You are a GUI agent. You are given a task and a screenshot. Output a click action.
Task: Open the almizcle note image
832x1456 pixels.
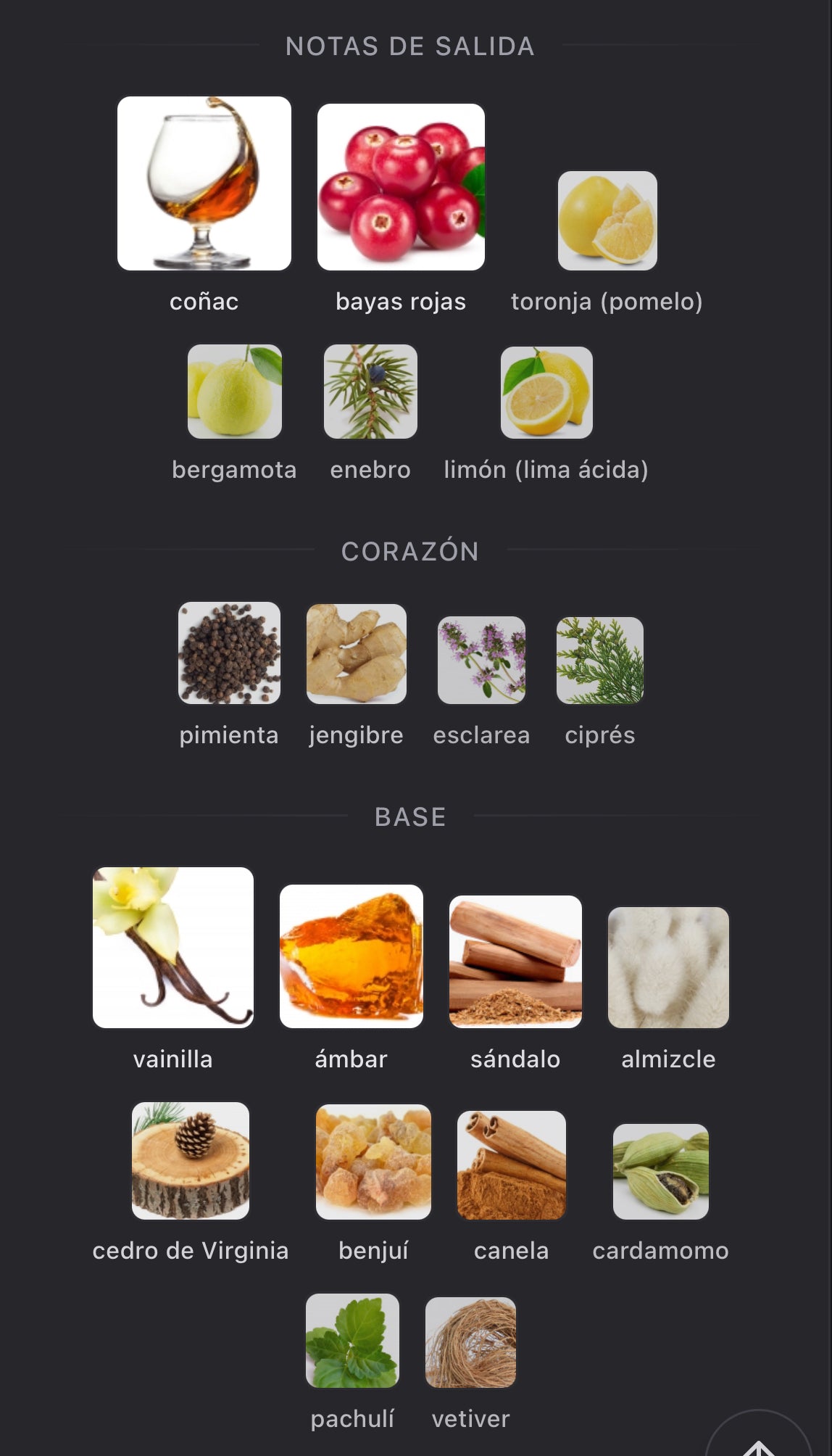click(668, 967)
